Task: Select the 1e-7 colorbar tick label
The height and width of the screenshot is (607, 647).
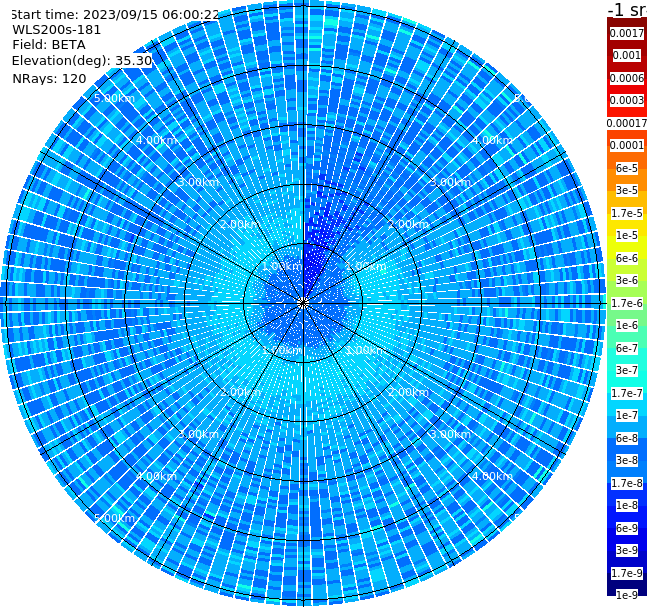Action: [x=627, y=415]
